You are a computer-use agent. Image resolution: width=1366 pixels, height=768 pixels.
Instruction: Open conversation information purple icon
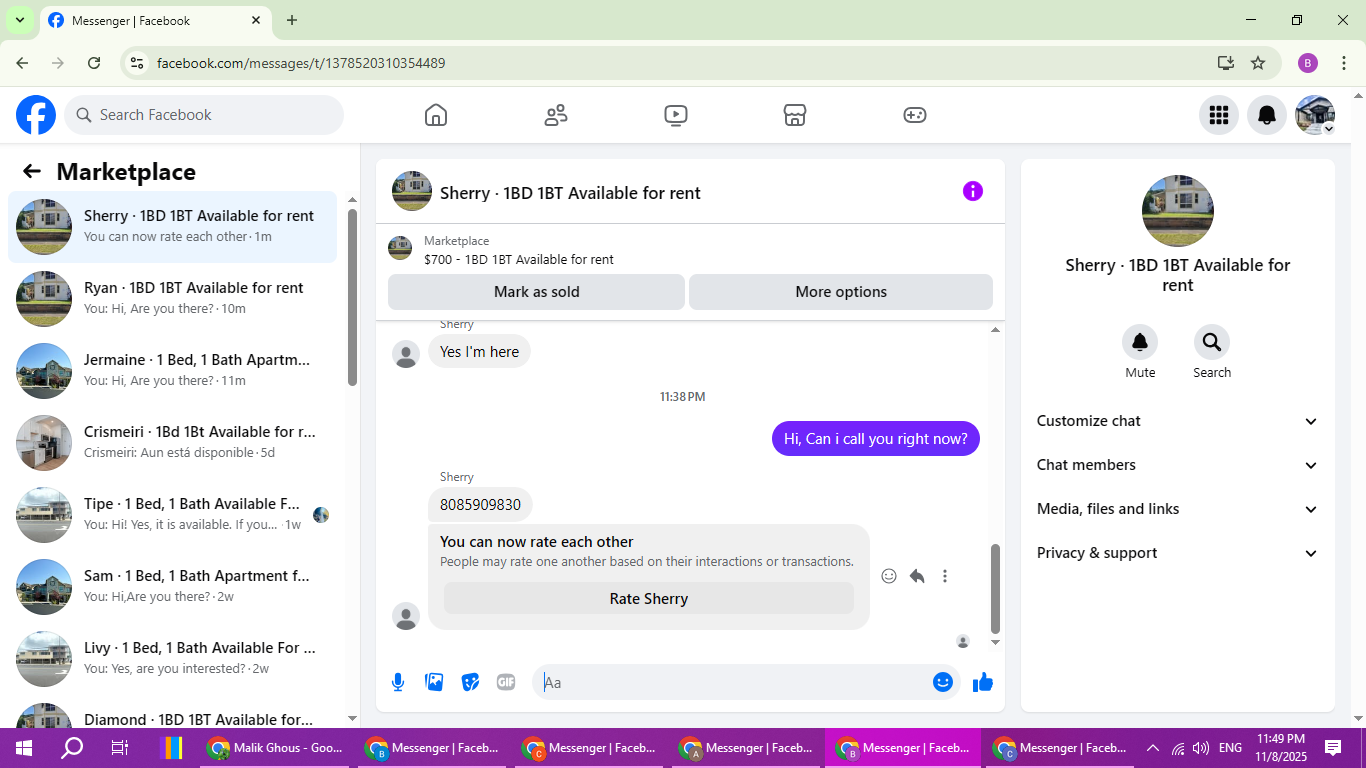click(973, 191)
